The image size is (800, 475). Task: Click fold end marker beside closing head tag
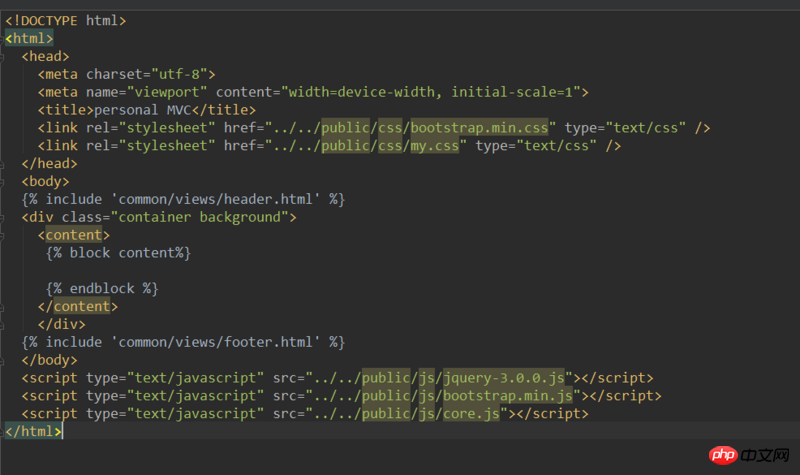click(x=4, y=164)
